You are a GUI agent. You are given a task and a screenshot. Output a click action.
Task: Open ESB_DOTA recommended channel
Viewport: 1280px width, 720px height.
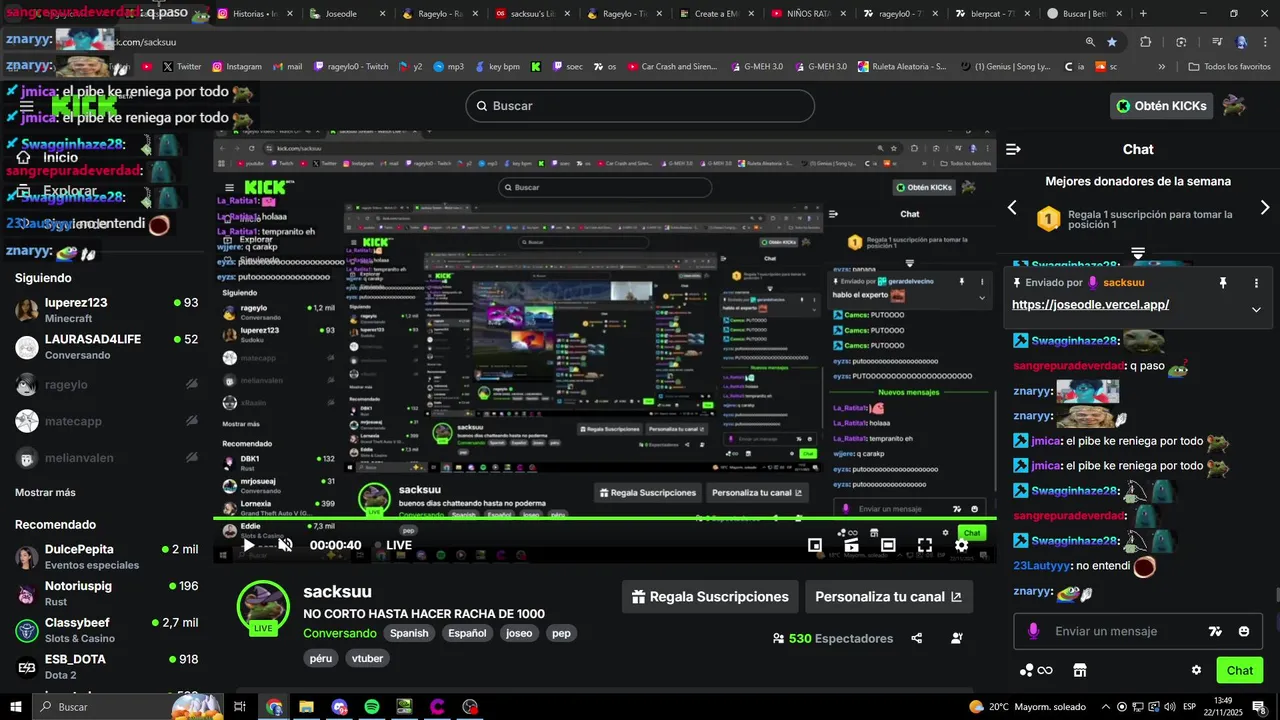[106, 667]
